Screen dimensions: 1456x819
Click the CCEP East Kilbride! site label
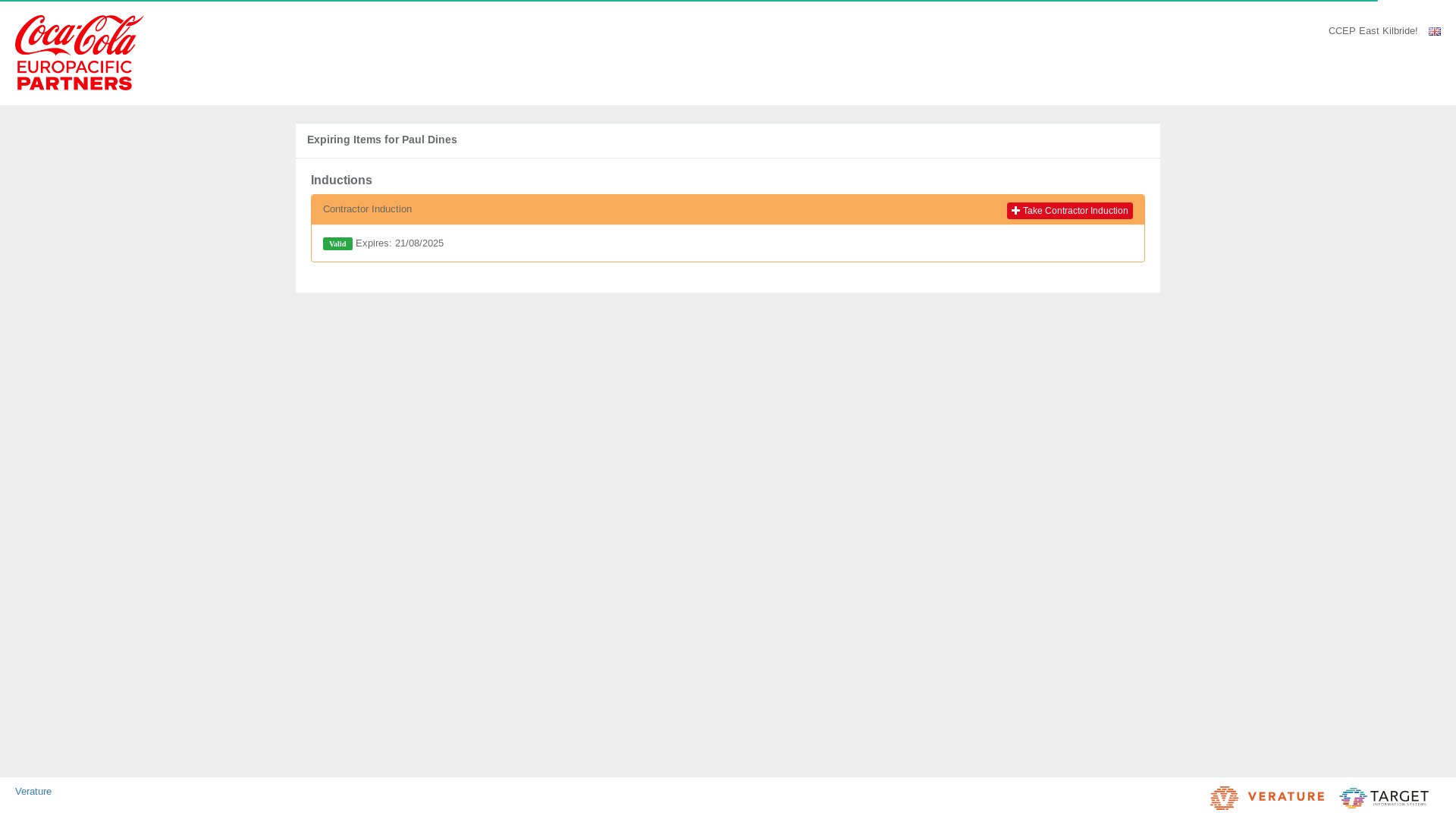[x=1373, y=31]
